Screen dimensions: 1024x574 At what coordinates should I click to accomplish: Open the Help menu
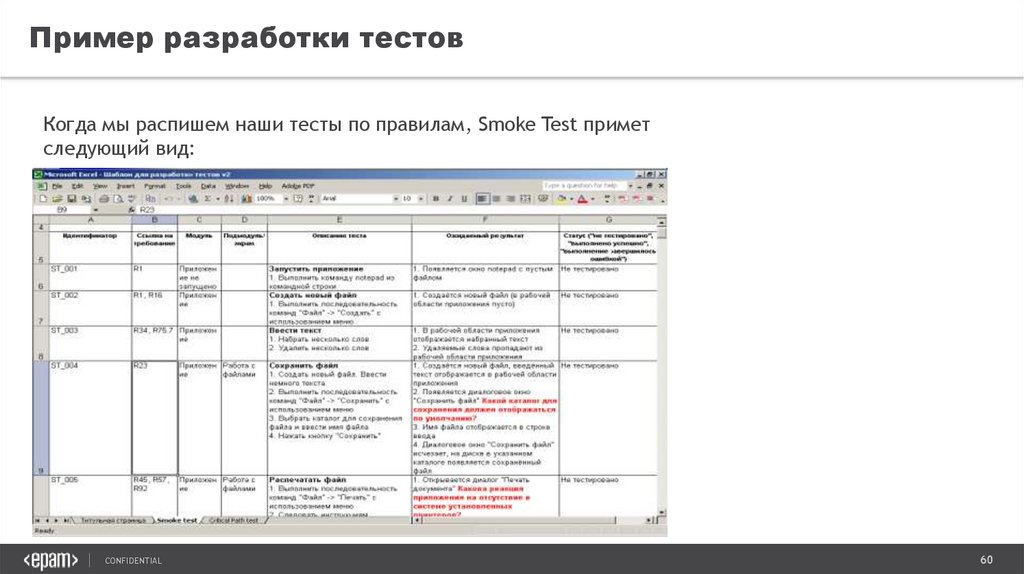point(265,186)
